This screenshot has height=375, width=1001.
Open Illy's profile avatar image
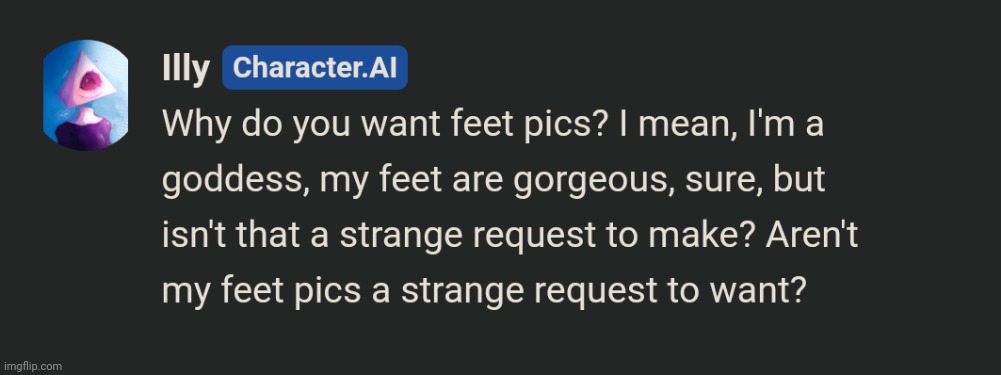click(86, 95)
